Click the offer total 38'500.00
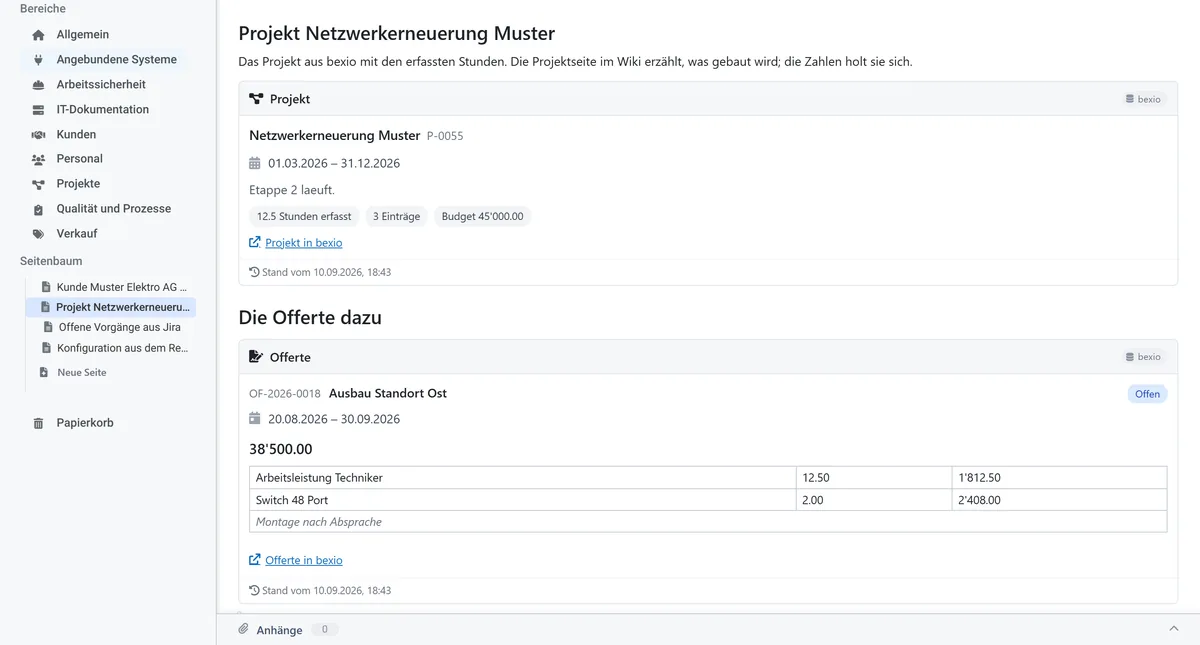Screen dimensions: 1200x645 281,449
